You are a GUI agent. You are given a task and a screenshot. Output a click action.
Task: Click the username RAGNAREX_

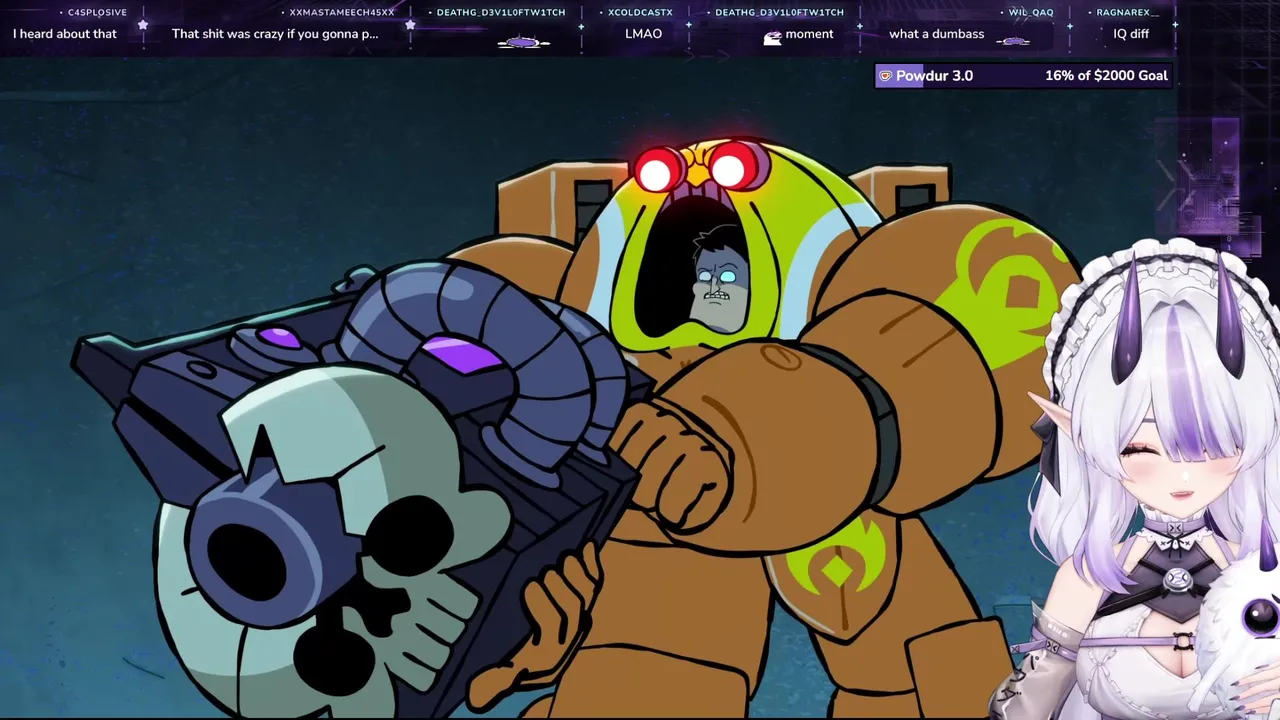(x=1128, y=13)
